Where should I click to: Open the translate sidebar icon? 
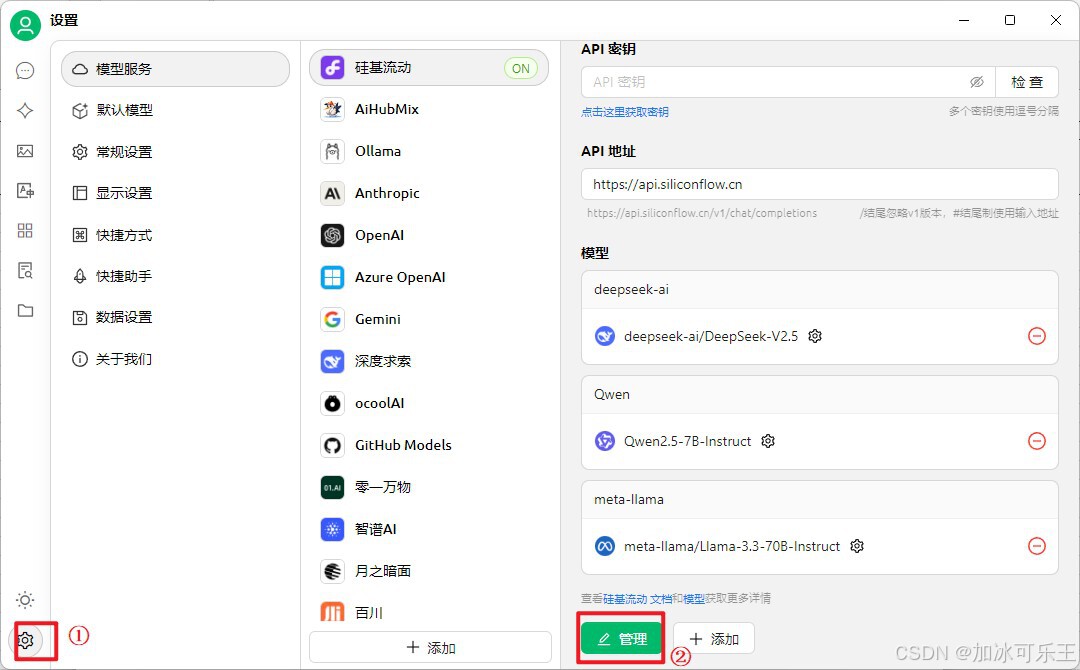(25, 191)
